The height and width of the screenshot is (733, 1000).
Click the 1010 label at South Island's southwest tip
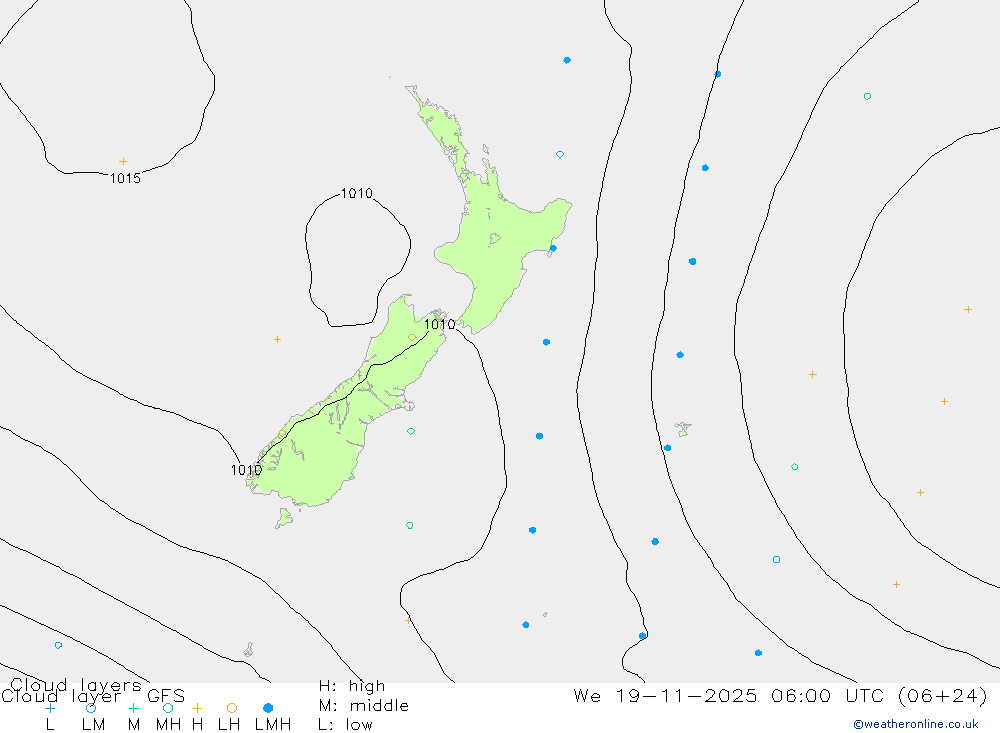[x=246, y=470]
